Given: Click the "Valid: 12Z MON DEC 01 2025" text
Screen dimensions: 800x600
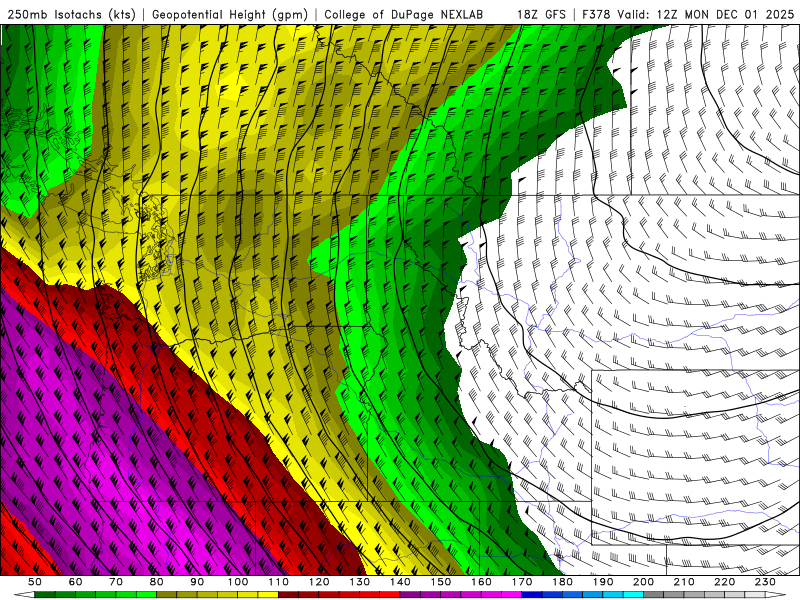Looking at the screenshot, I should [x=706, y=14].
